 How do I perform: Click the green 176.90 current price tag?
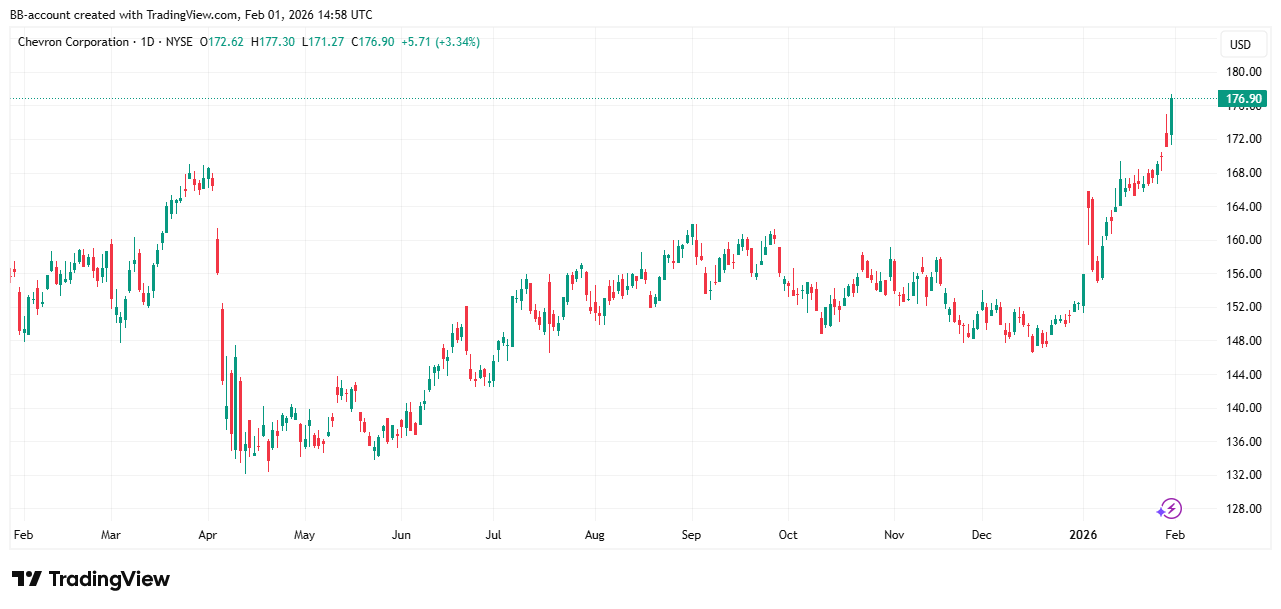click(x=1241, y=98)
